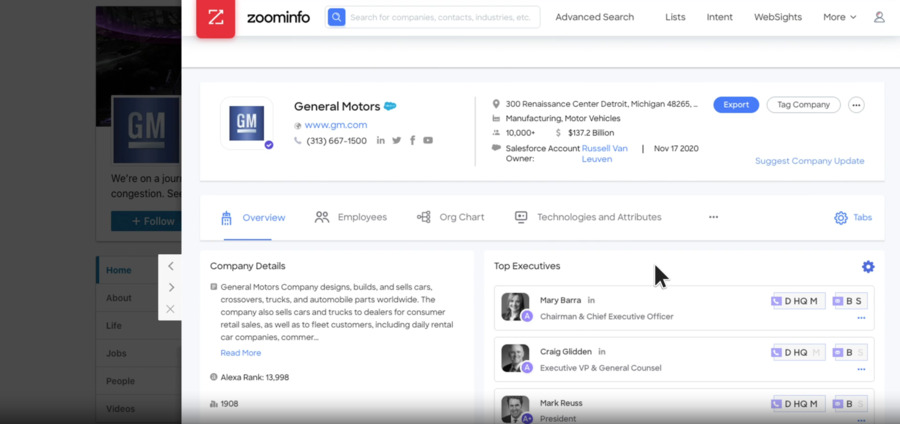
Task: Click the Mary Barra name text
Action: 560,300
